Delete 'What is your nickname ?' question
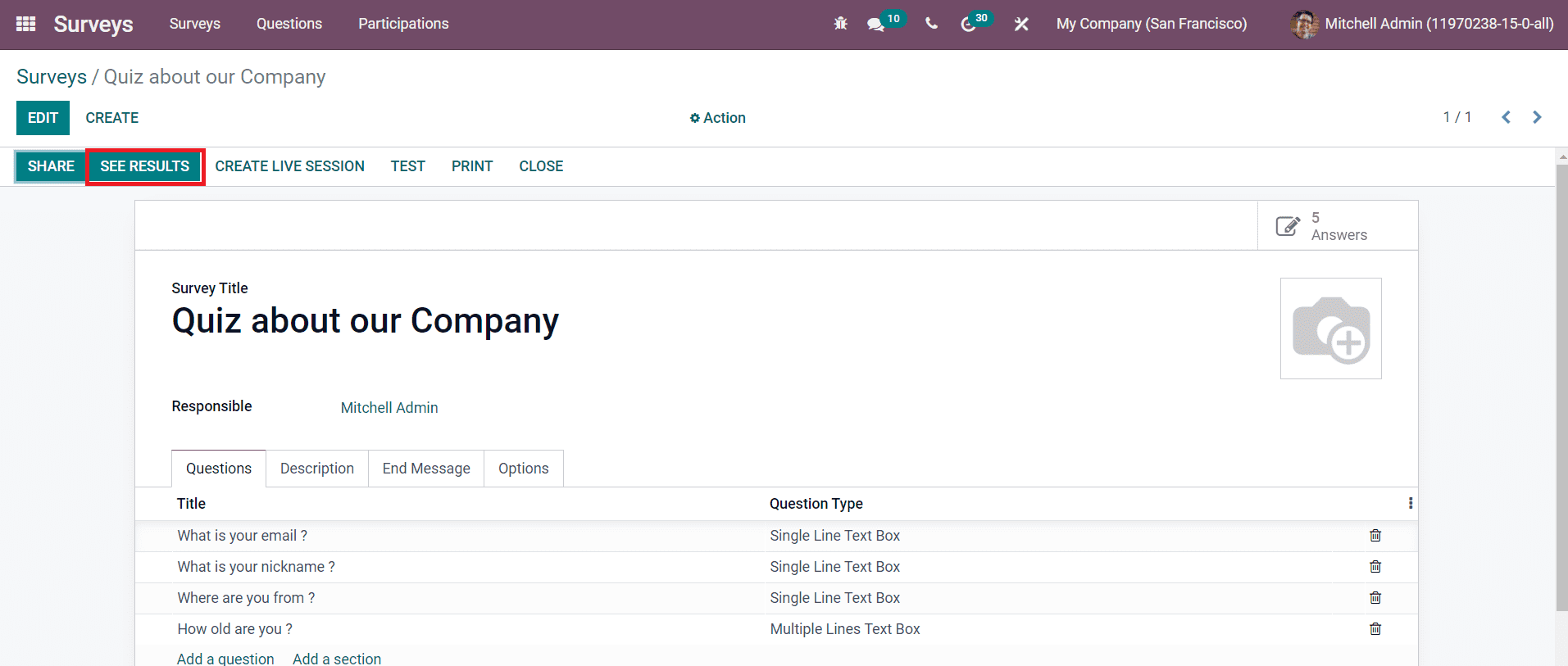 (x=1375, y=567)
